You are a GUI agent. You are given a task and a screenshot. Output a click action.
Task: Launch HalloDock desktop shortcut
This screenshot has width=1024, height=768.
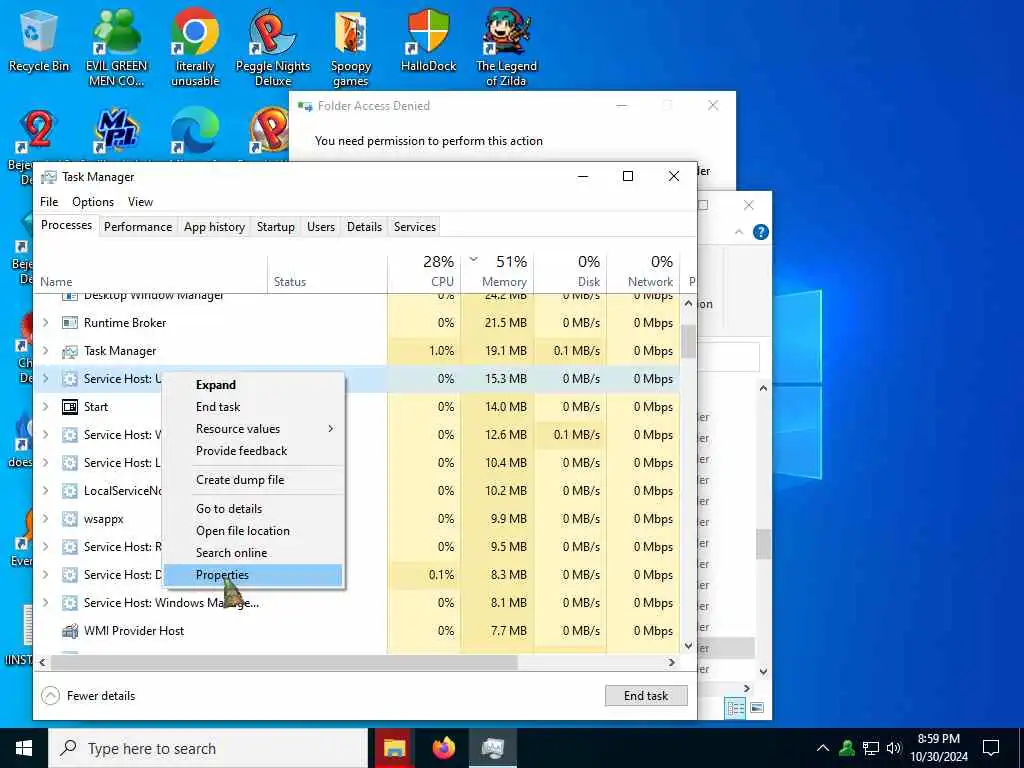click(428, 40)
